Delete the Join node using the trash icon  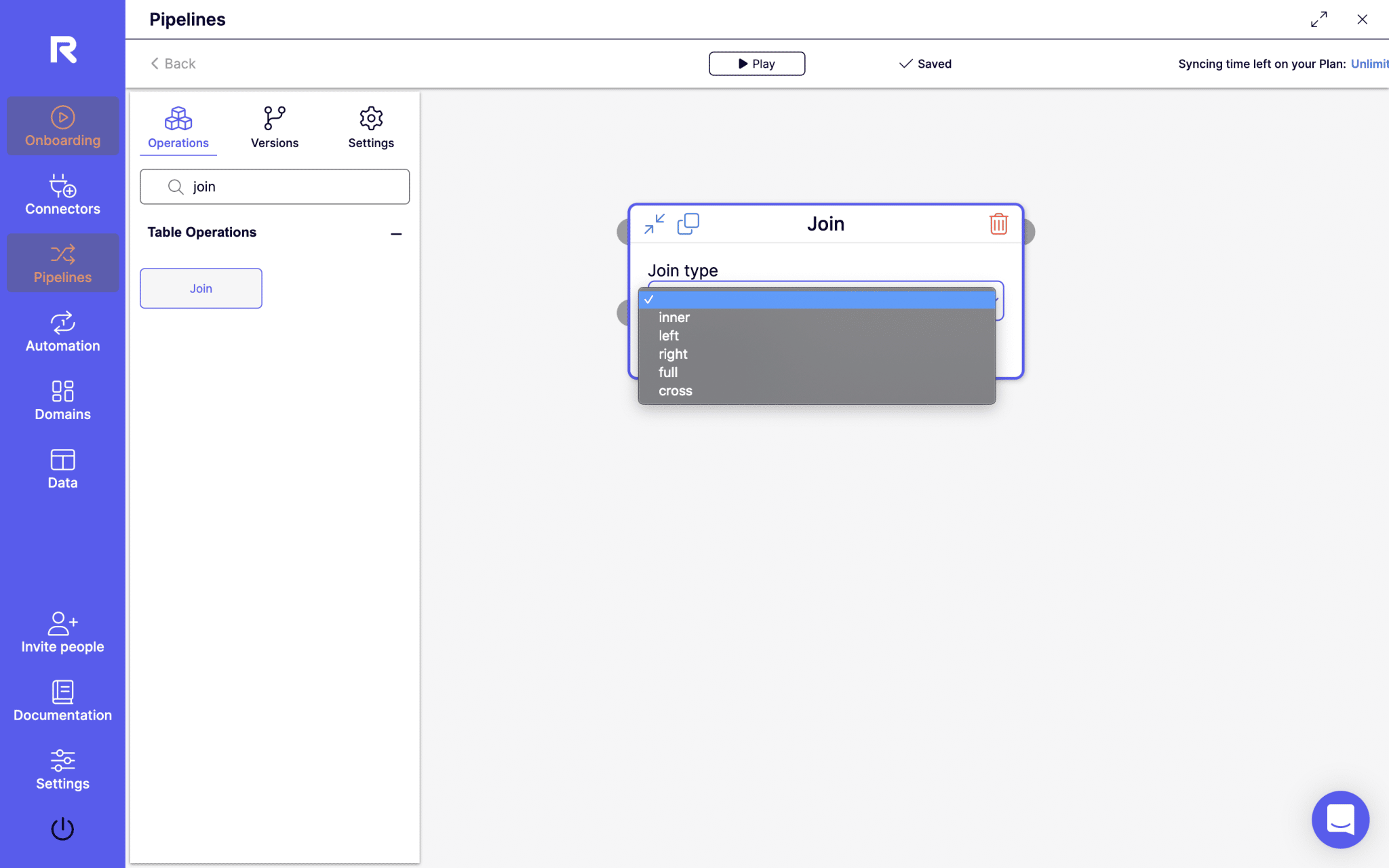coord(998,224)
